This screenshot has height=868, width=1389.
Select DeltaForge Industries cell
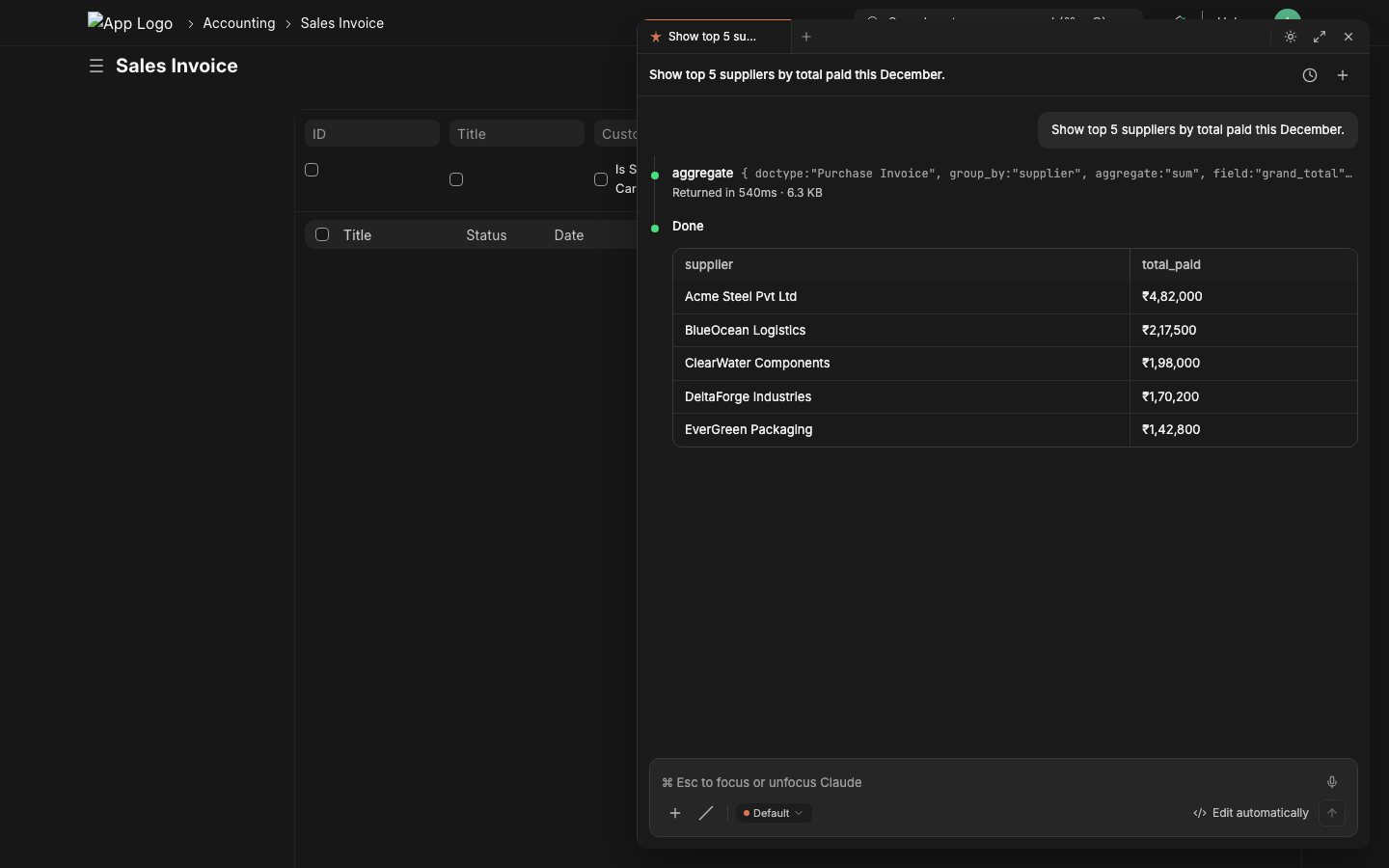click(x=901, y=396)
